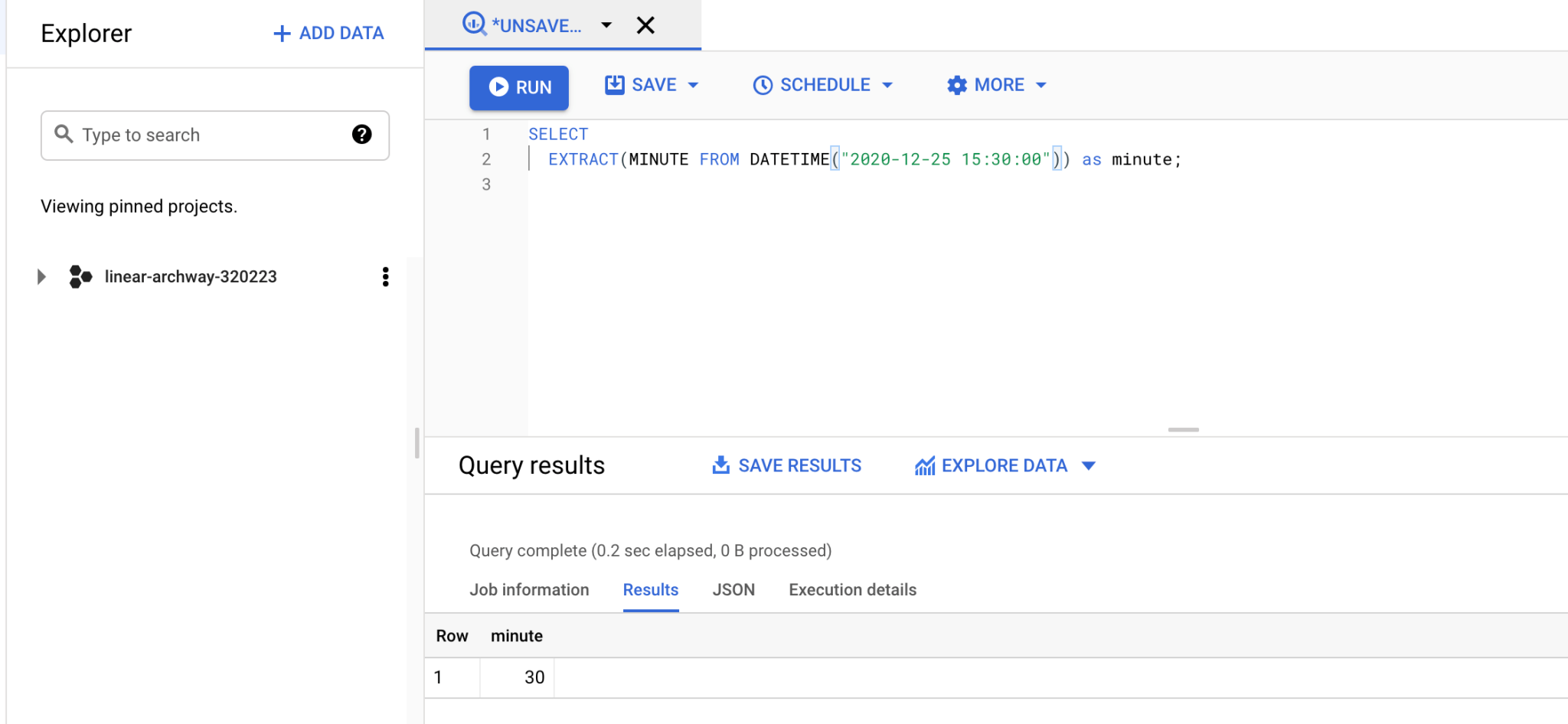
Task: Open the unsaved query tab dropdown
Action: 606,24
